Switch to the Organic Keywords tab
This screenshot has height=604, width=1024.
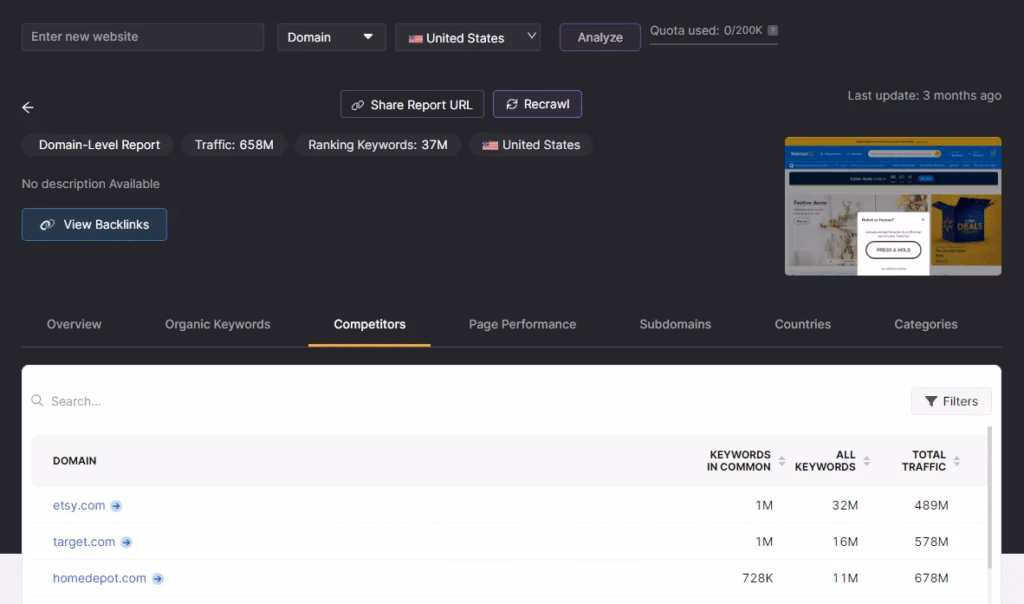pyautogui.click(x=217, y=324)
